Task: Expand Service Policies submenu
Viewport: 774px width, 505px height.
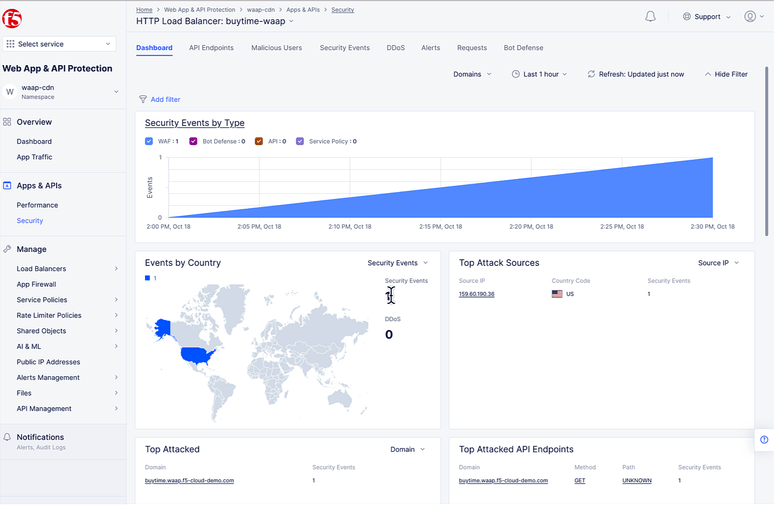Action: tap(116, 300)
